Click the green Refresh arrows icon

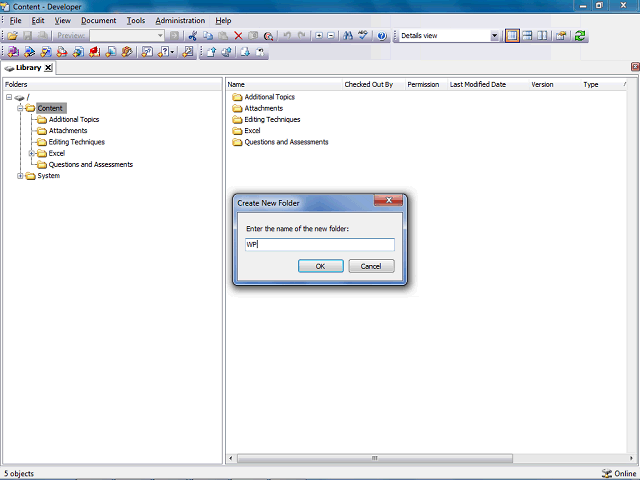click(580, 36)
